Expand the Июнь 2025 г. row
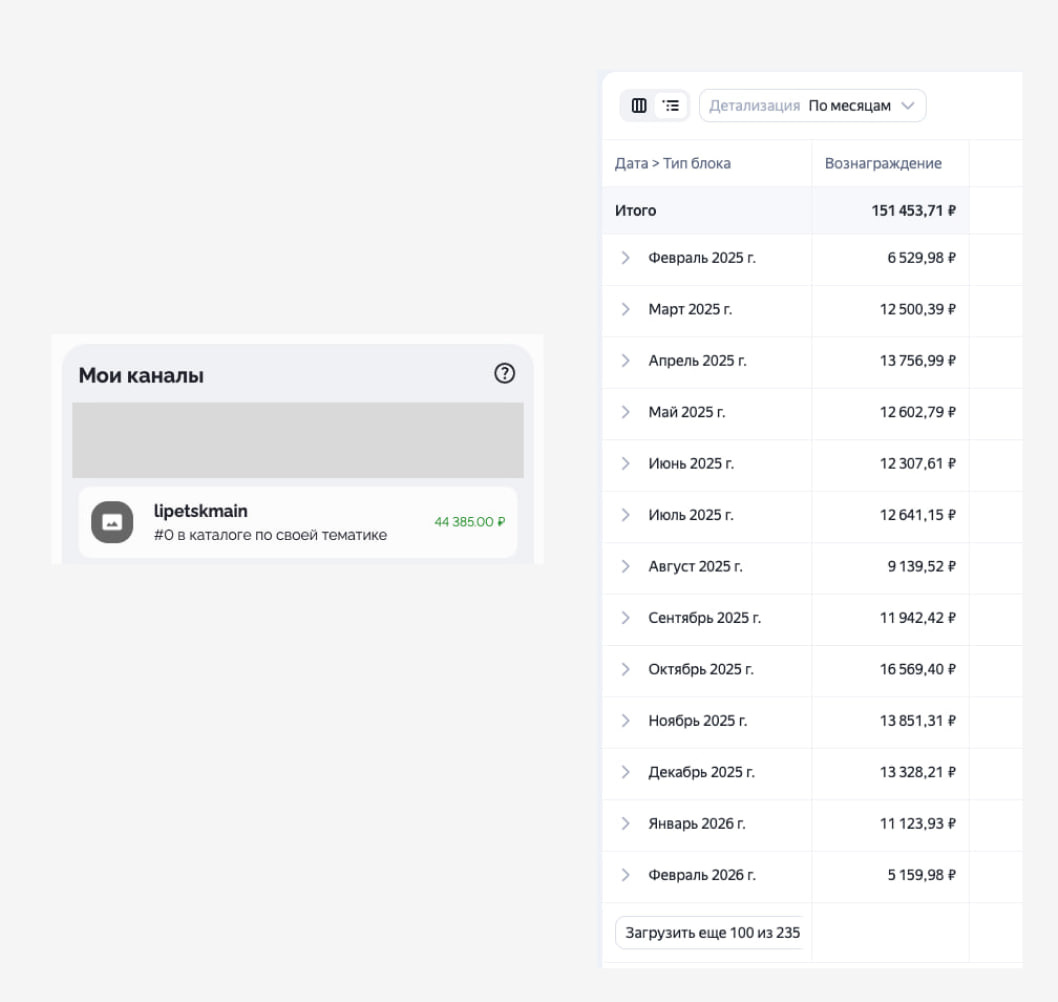1058x1002 pixels. pos(626,463)
